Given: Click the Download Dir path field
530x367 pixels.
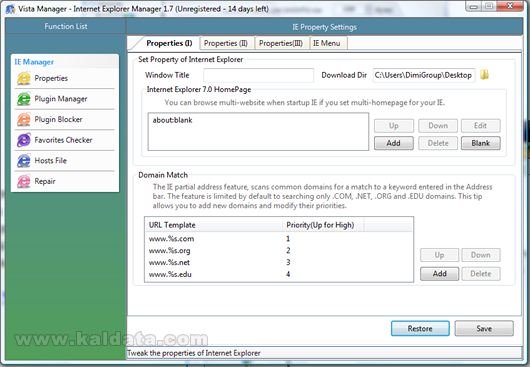Looking at the screenshot, I should coord(424,75).
